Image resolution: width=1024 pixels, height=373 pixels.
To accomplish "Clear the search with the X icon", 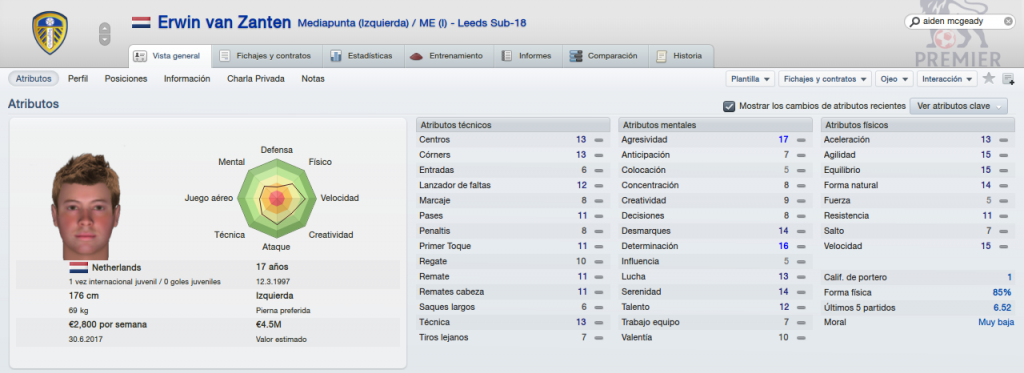I will (x=1008, y=22).
